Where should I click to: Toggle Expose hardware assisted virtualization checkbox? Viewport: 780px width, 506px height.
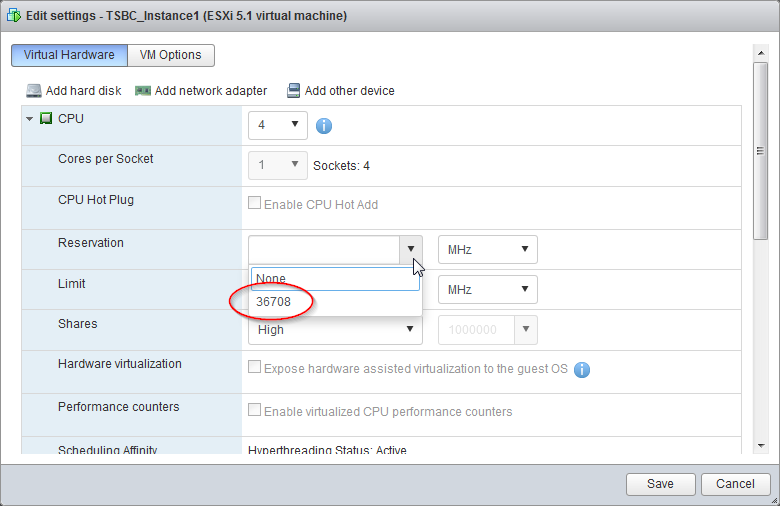coord(255,368)
